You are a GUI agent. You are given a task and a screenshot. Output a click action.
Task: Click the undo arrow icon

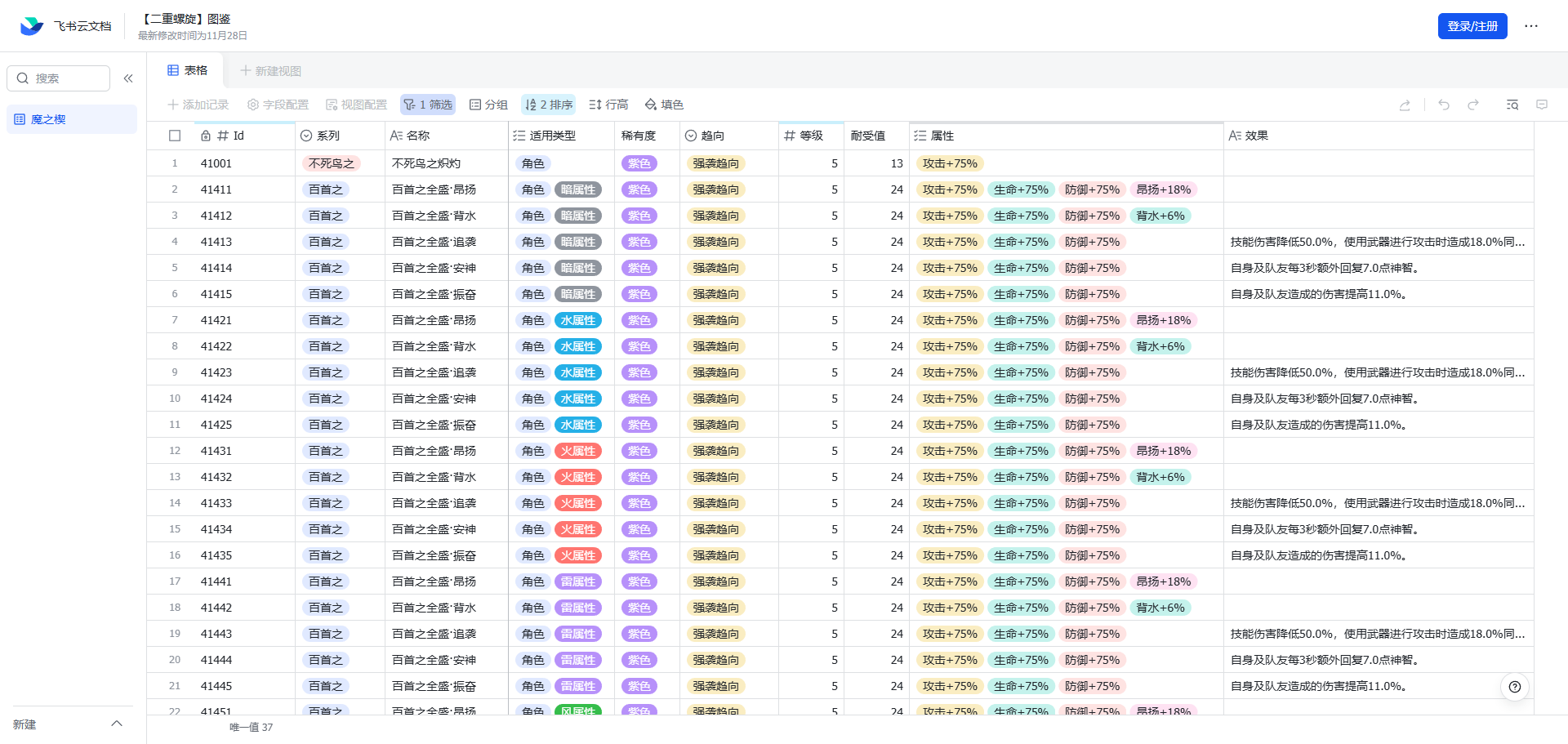(x=1444, y=105)
